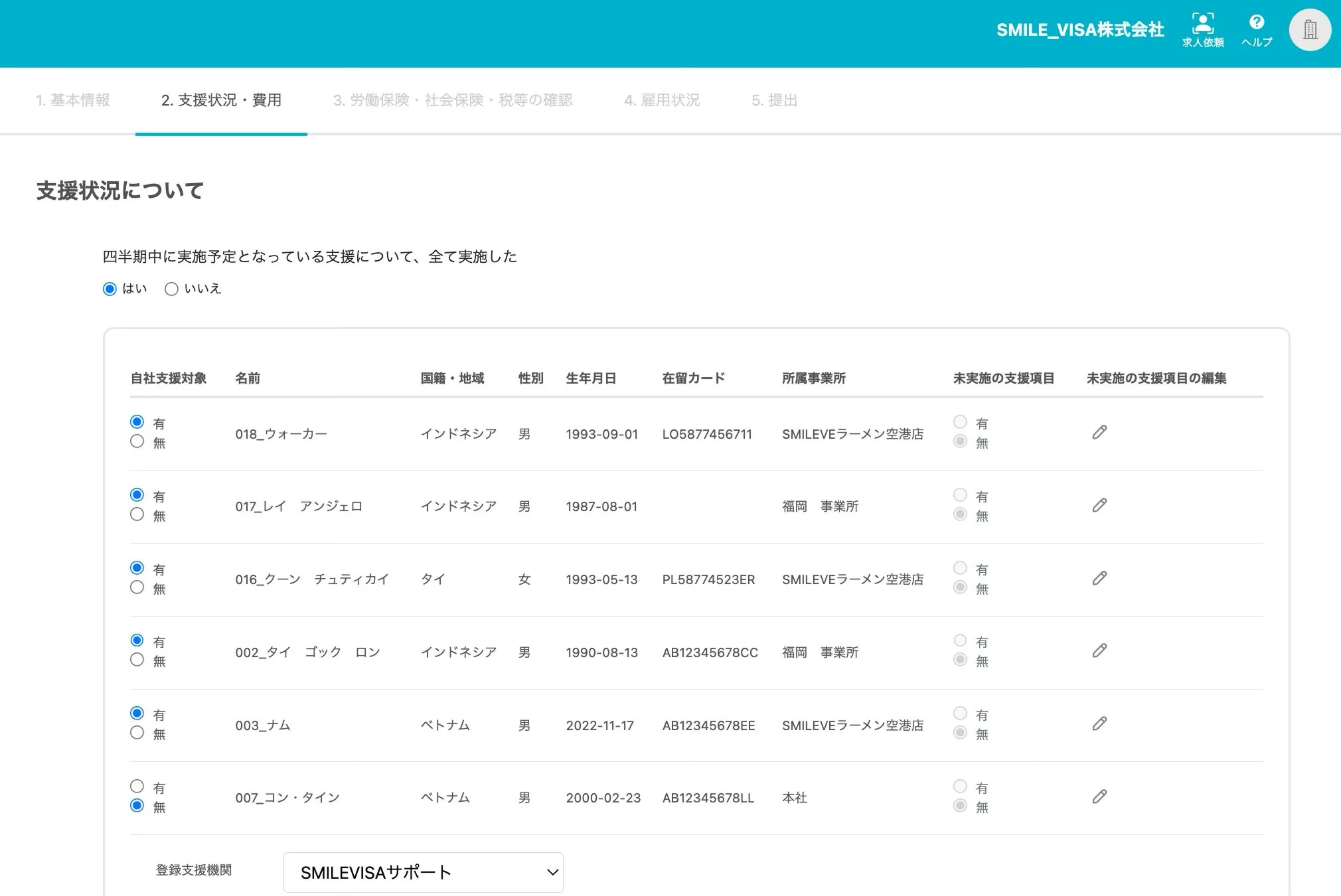Jump to the 5. 提出 step
This screenshot has height=896, width=1341.
[x=774, y=100]
